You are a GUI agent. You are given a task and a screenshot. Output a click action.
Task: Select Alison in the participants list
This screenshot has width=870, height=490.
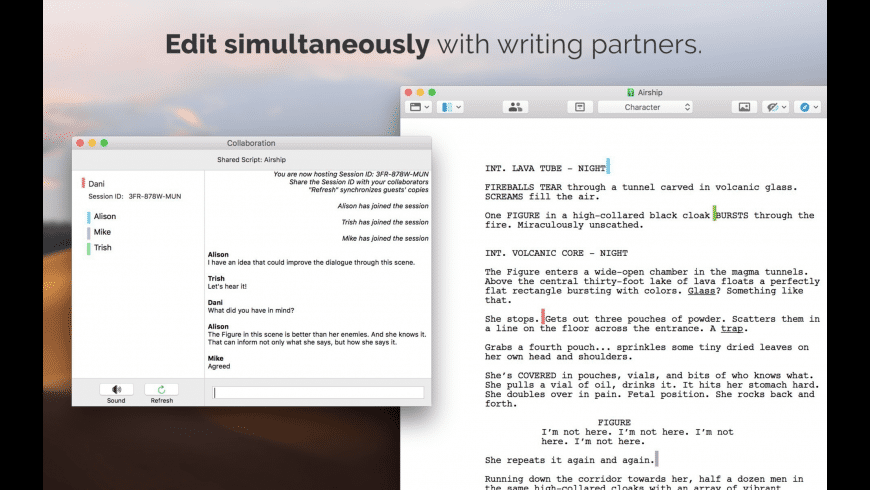[x=105, y=216]
